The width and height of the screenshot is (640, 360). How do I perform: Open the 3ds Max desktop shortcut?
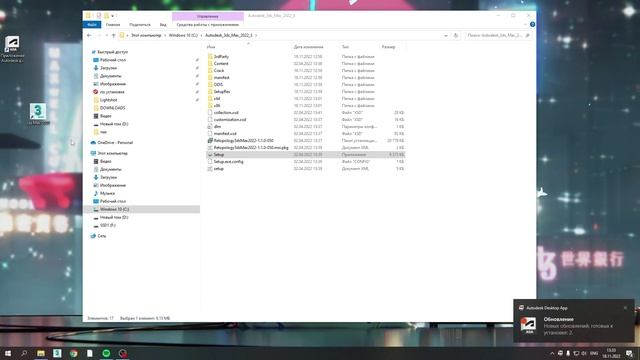(x=38, y=114)
